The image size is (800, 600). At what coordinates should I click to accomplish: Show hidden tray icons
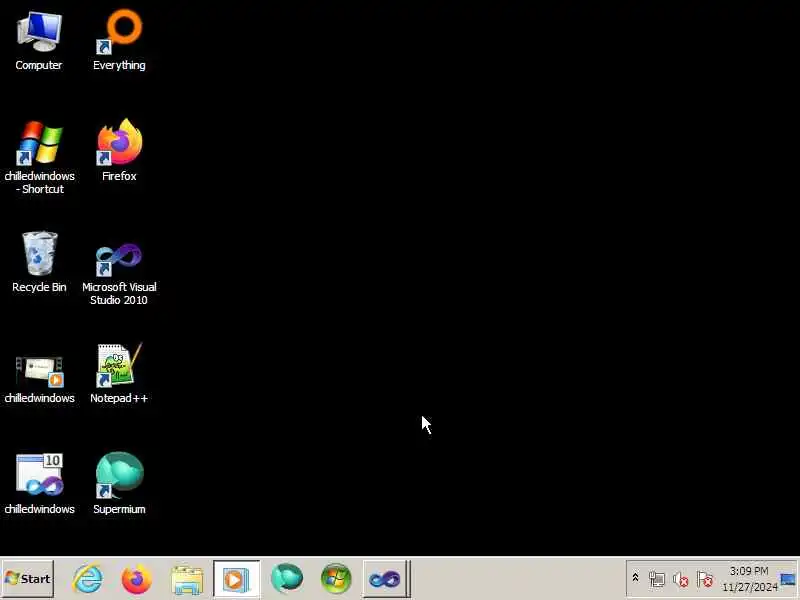635,578
